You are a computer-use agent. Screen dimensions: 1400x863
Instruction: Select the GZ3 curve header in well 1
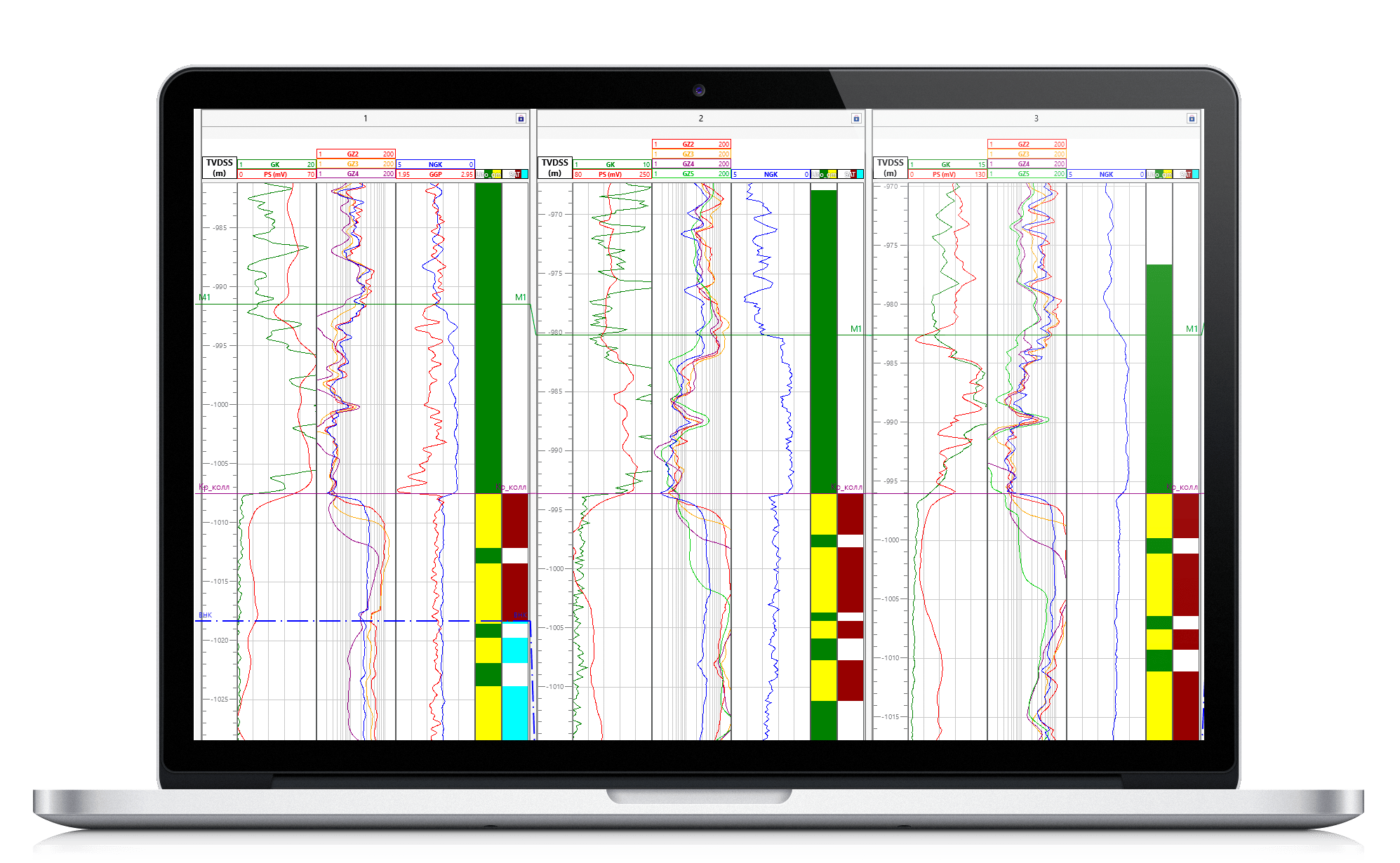tap(356, 164)
